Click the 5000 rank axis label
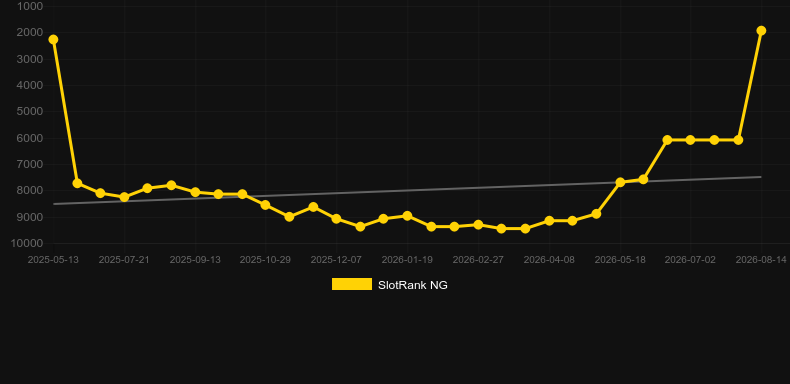This screenshot has width=790, height=384. click(x=30, y=111)
